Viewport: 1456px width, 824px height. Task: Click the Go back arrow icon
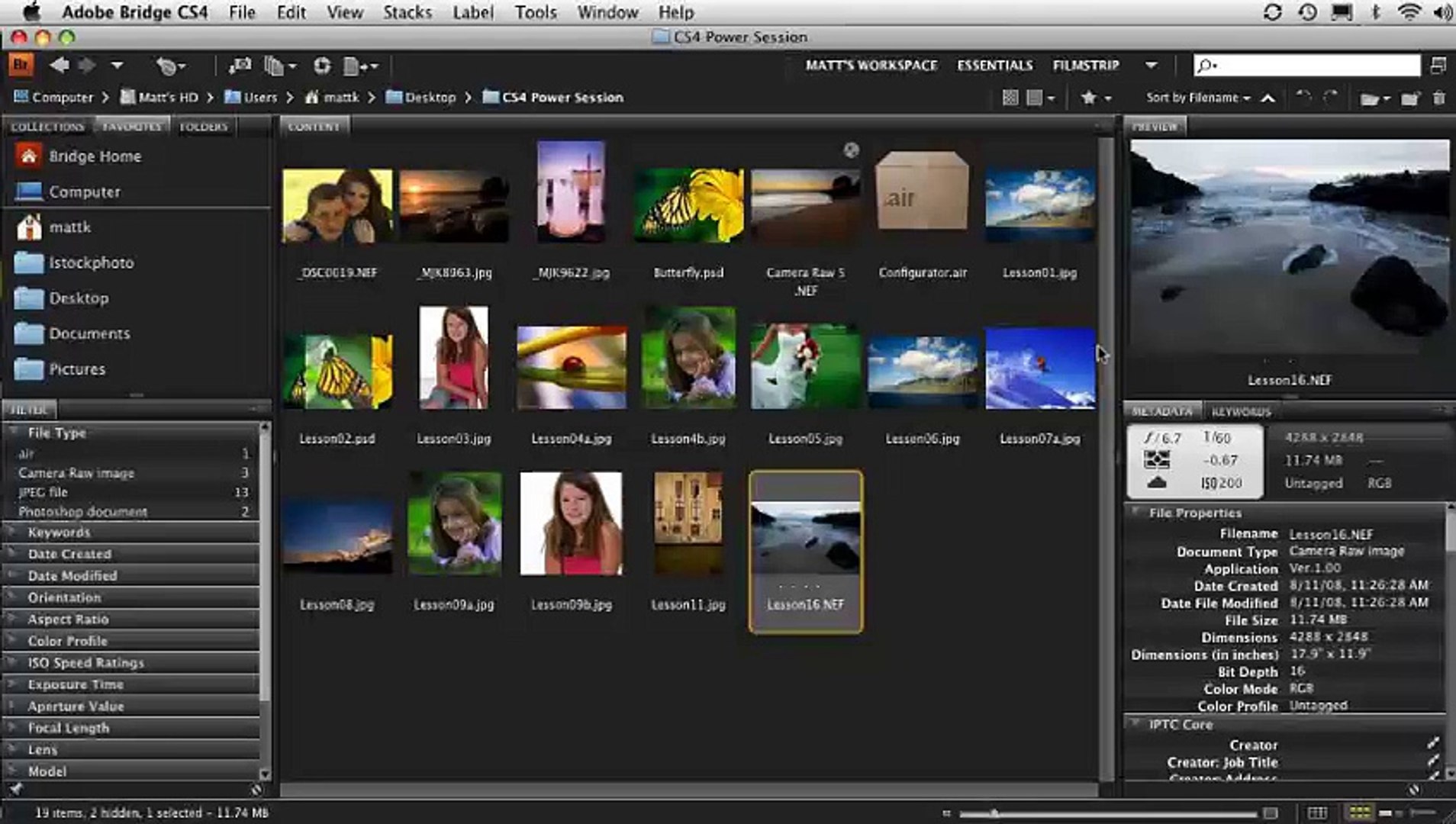pos(59,66)
